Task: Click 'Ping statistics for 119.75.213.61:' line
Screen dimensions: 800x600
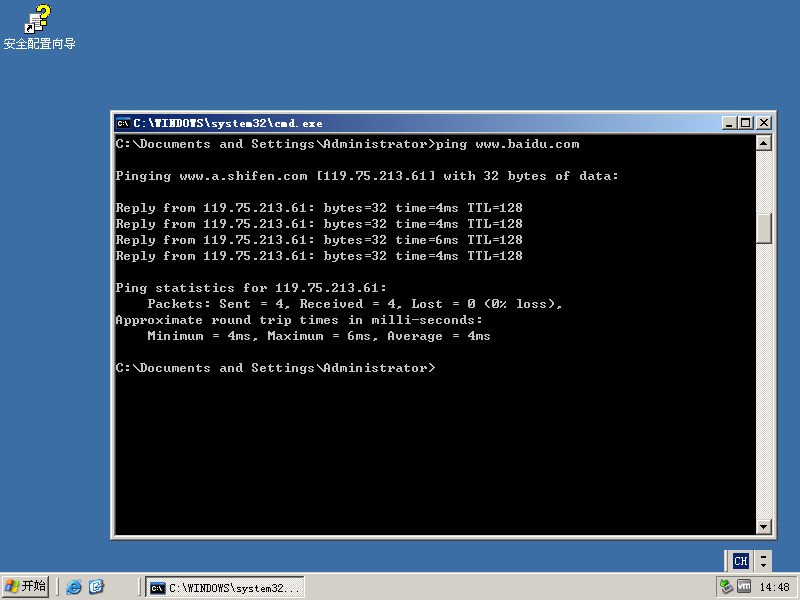Action: pyautogui.click(x=251, y=288)
